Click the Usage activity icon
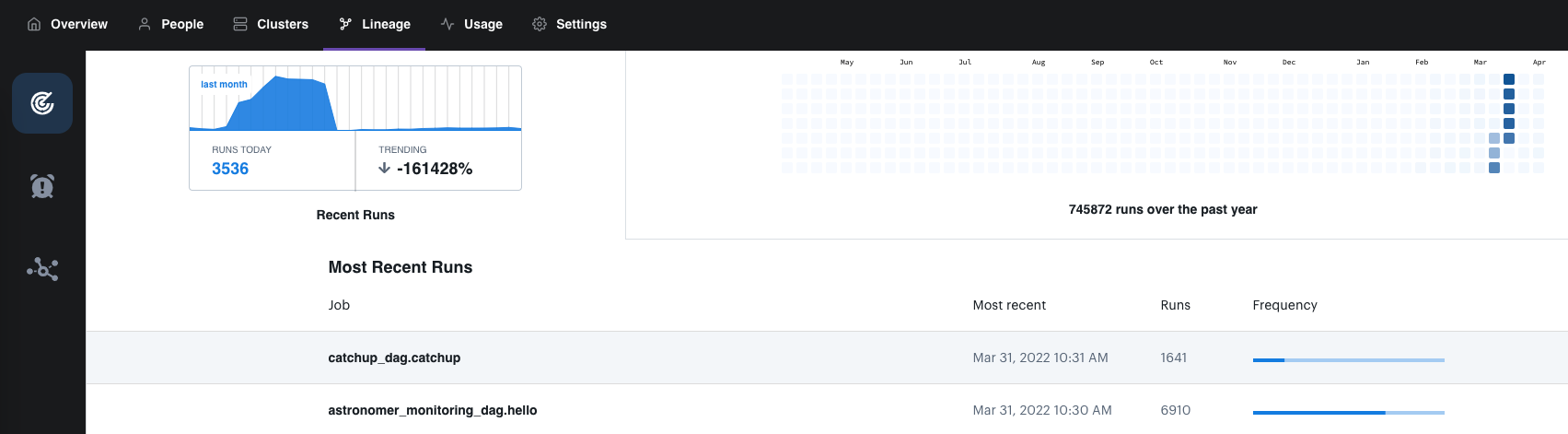 [x=447, y=24]
